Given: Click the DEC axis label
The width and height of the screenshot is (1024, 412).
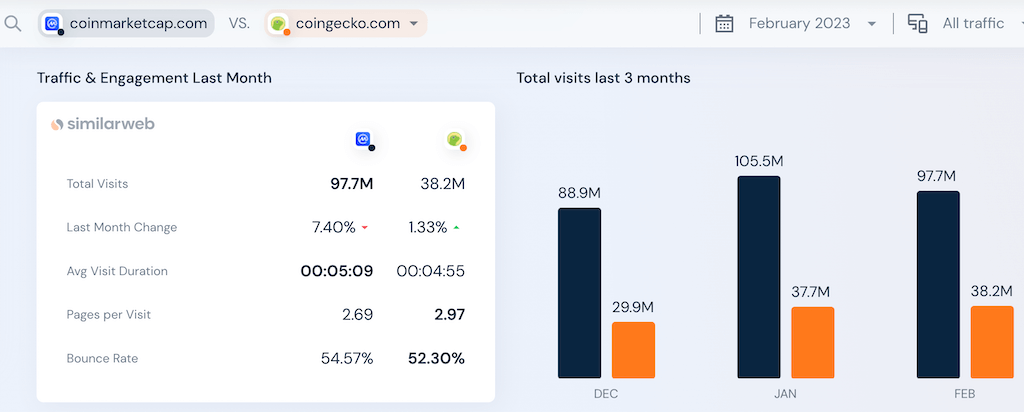Looking at the screenshot, I should [606, 394].
